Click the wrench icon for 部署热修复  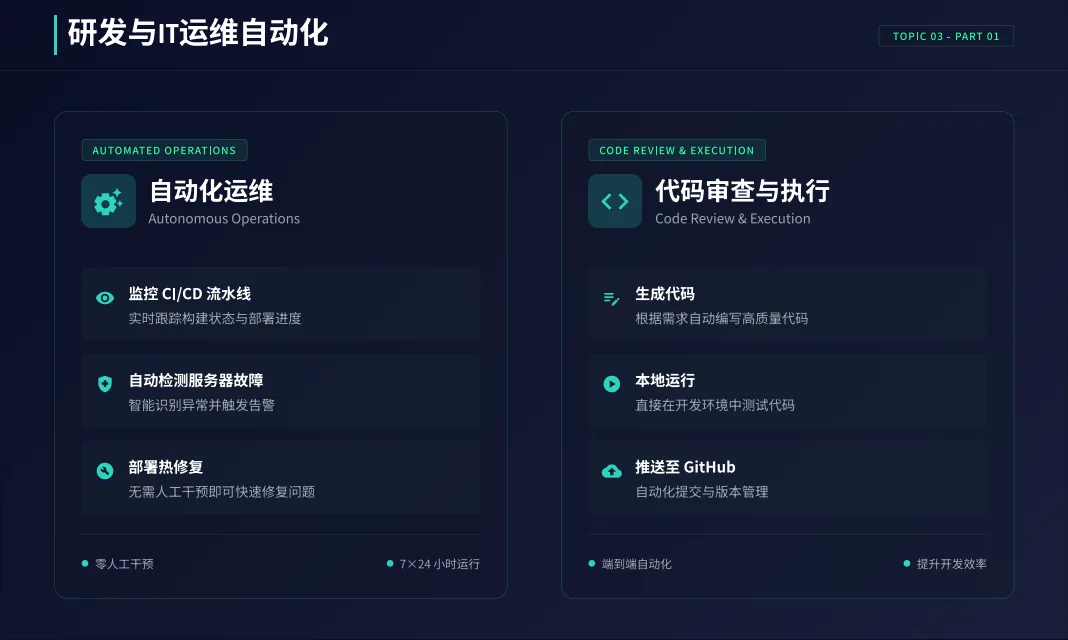click(x=105, y=471)
